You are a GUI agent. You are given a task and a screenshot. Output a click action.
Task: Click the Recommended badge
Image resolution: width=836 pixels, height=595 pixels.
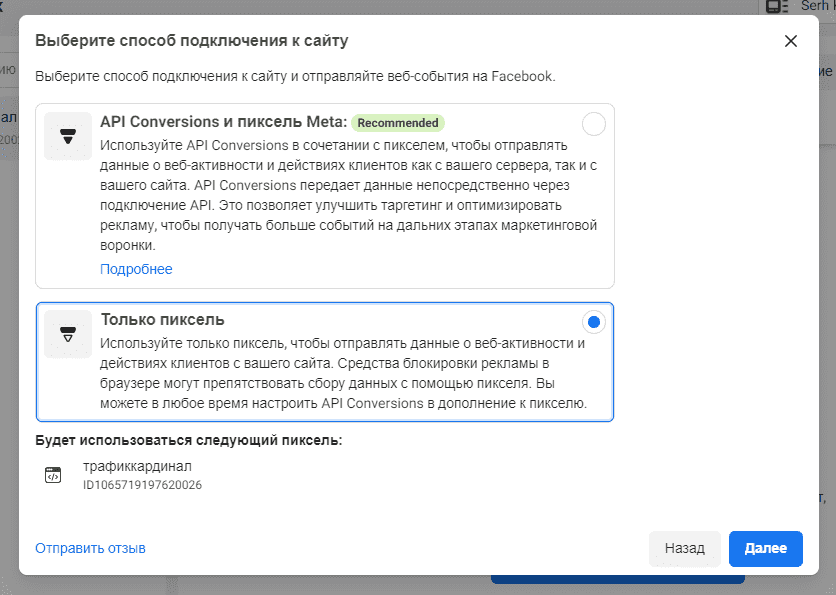[398, 123]
